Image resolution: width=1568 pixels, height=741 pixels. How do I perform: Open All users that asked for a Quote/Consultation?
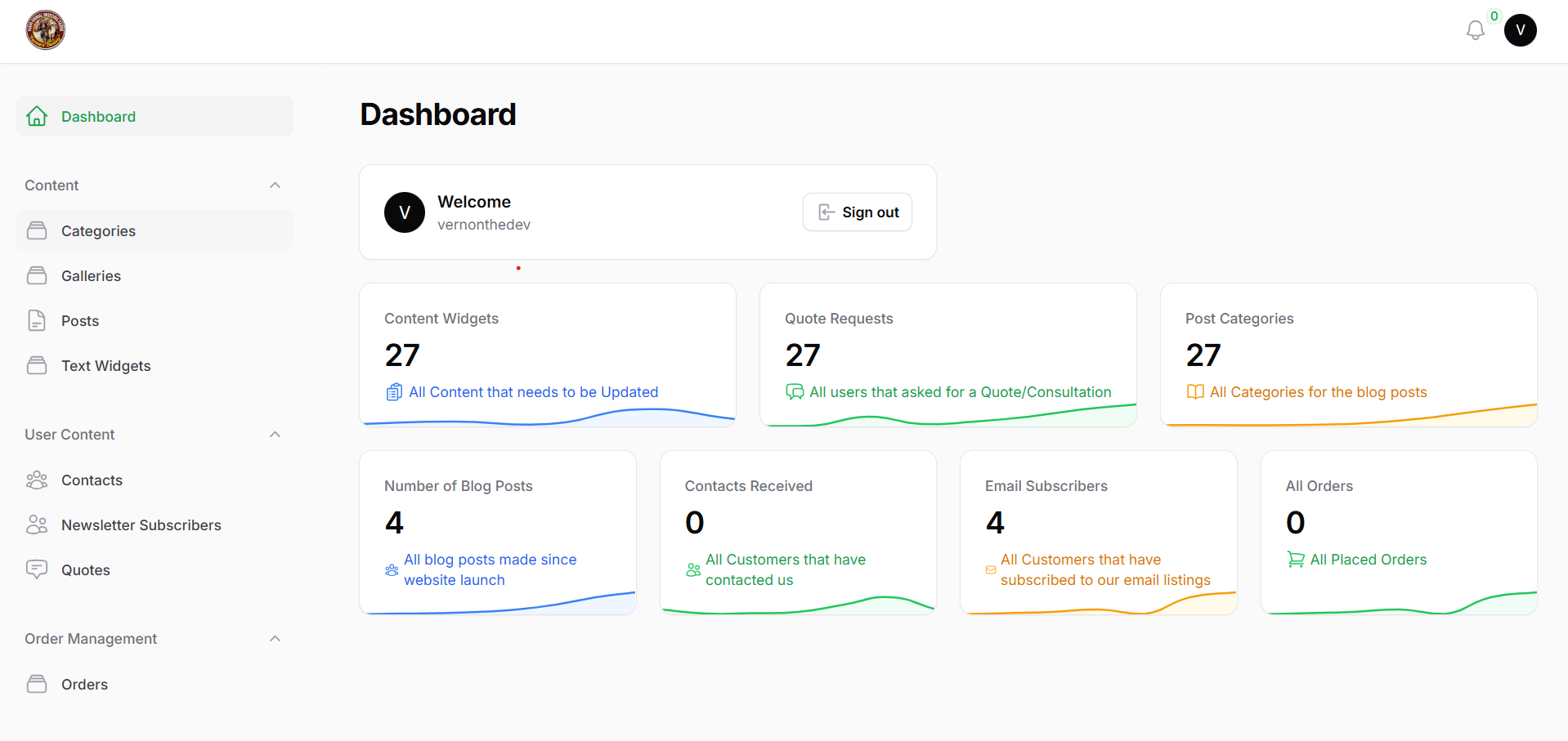(x=960, y=392)
